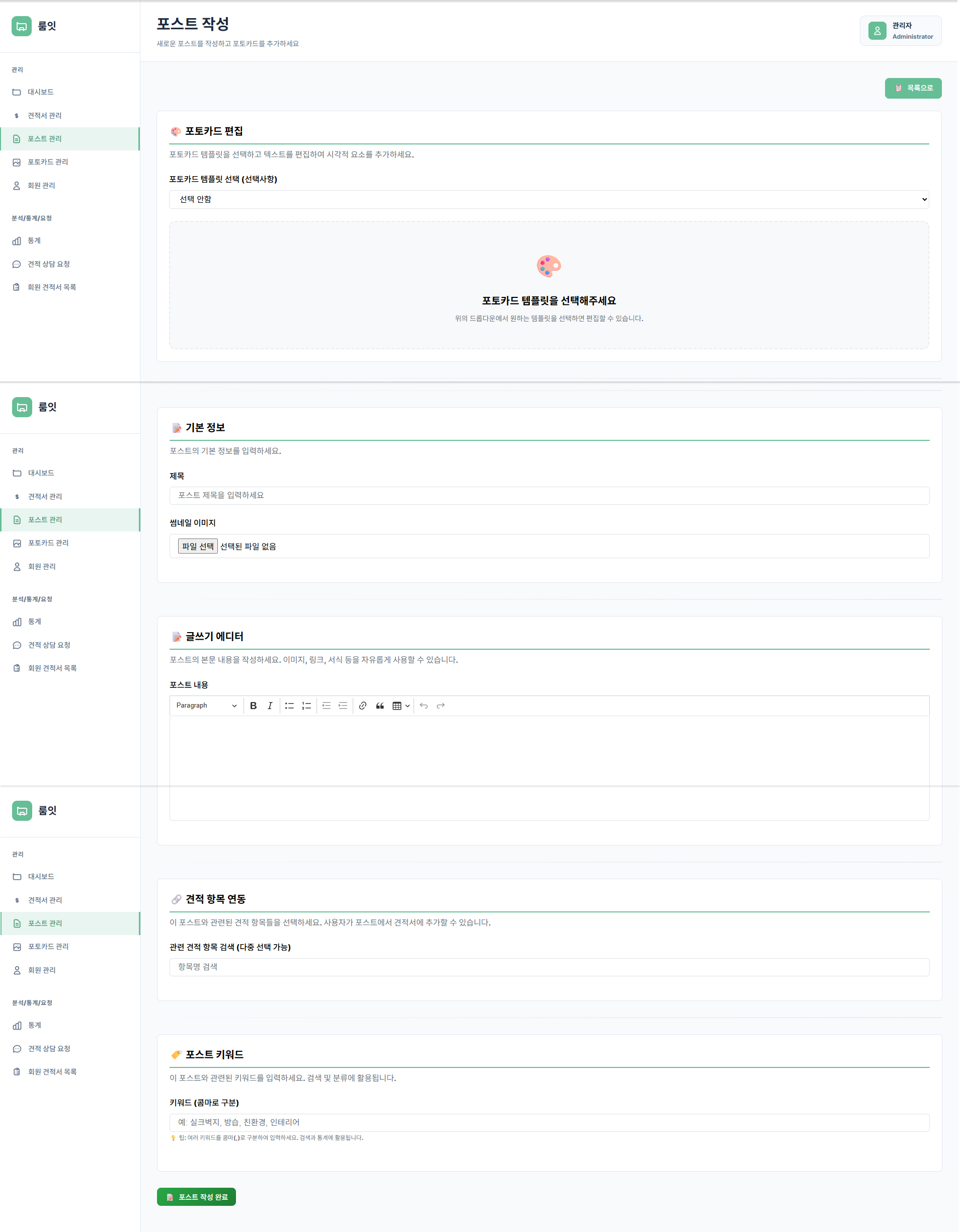Viewport: 960px width, 1232px height.
Task: Toggle bold formatting in the editor
Action: pos(253,706)
